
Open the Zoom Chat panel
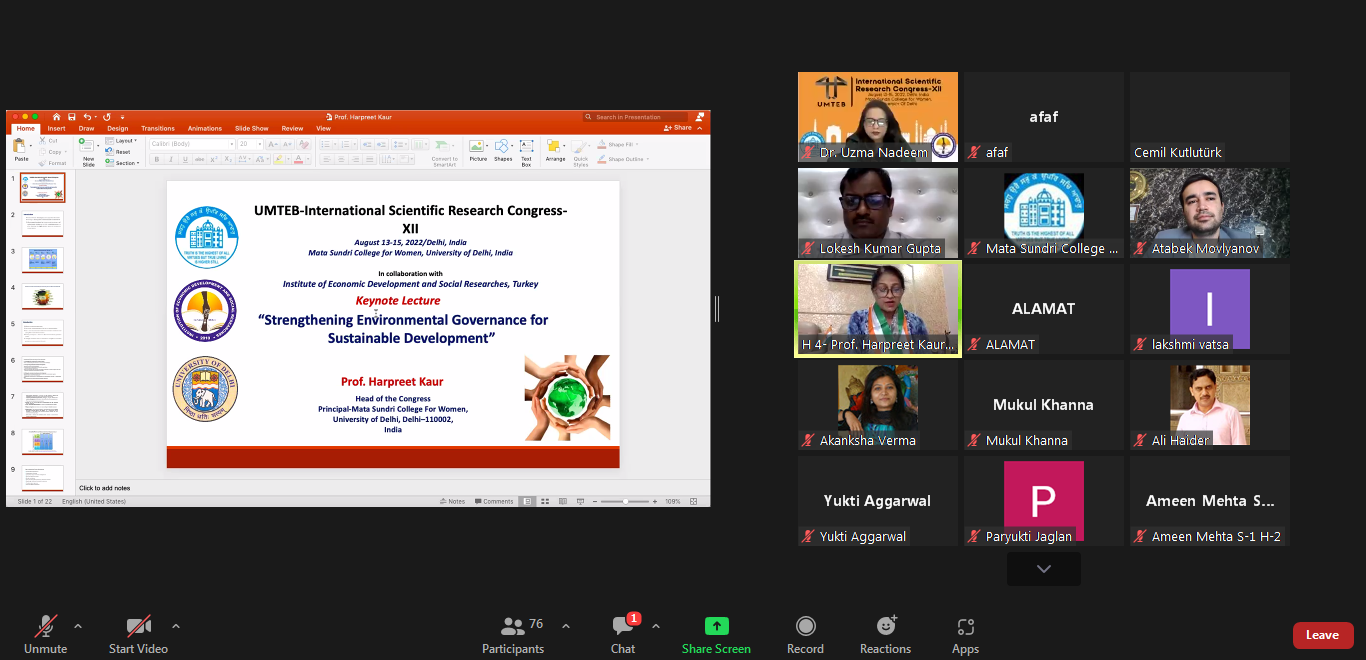(x=623, y=634)
